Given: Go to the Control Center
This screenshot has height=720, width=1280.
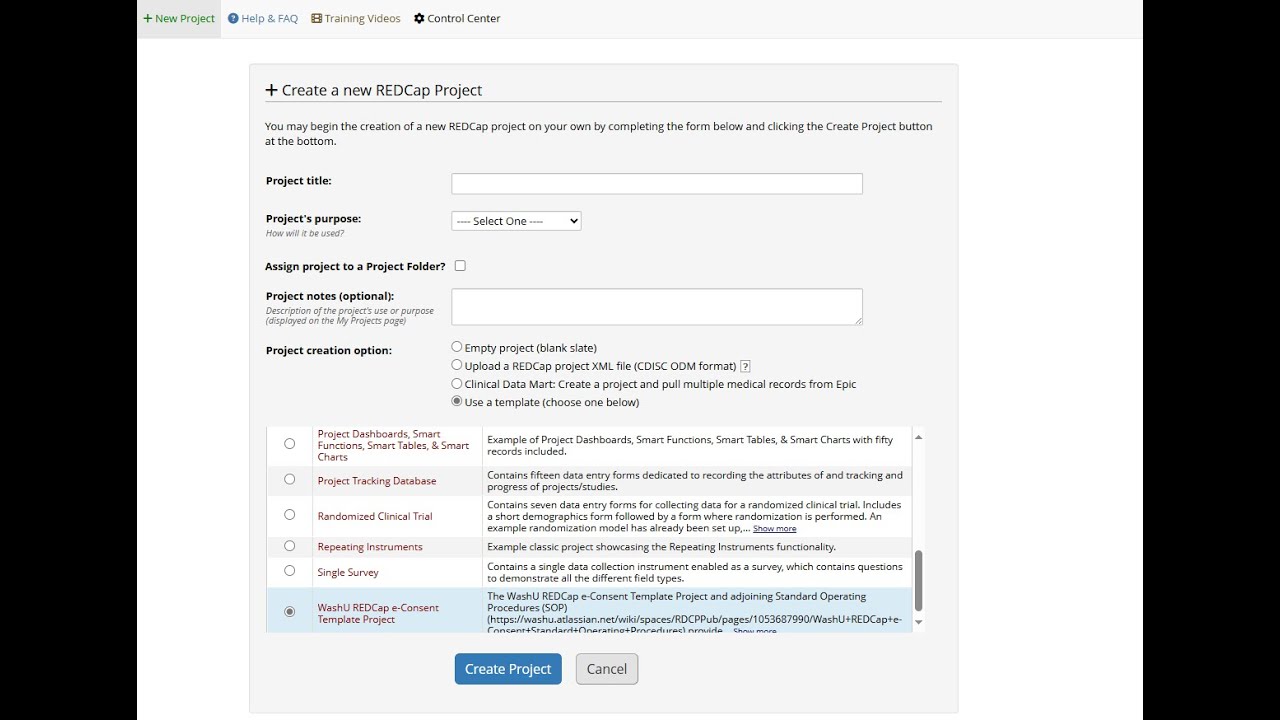Looking at the screenshot, I should pos(457,18).
